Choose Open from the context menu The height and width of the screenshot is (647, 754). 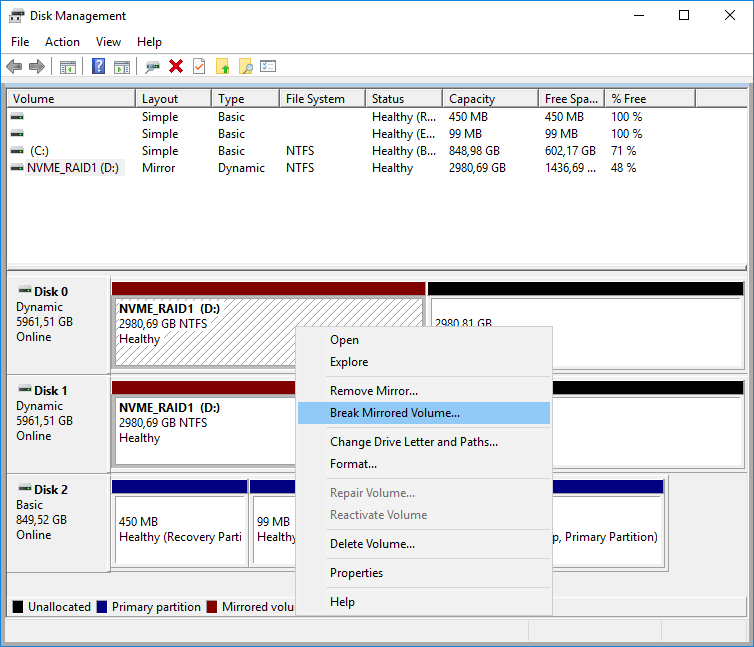[424, 340]
